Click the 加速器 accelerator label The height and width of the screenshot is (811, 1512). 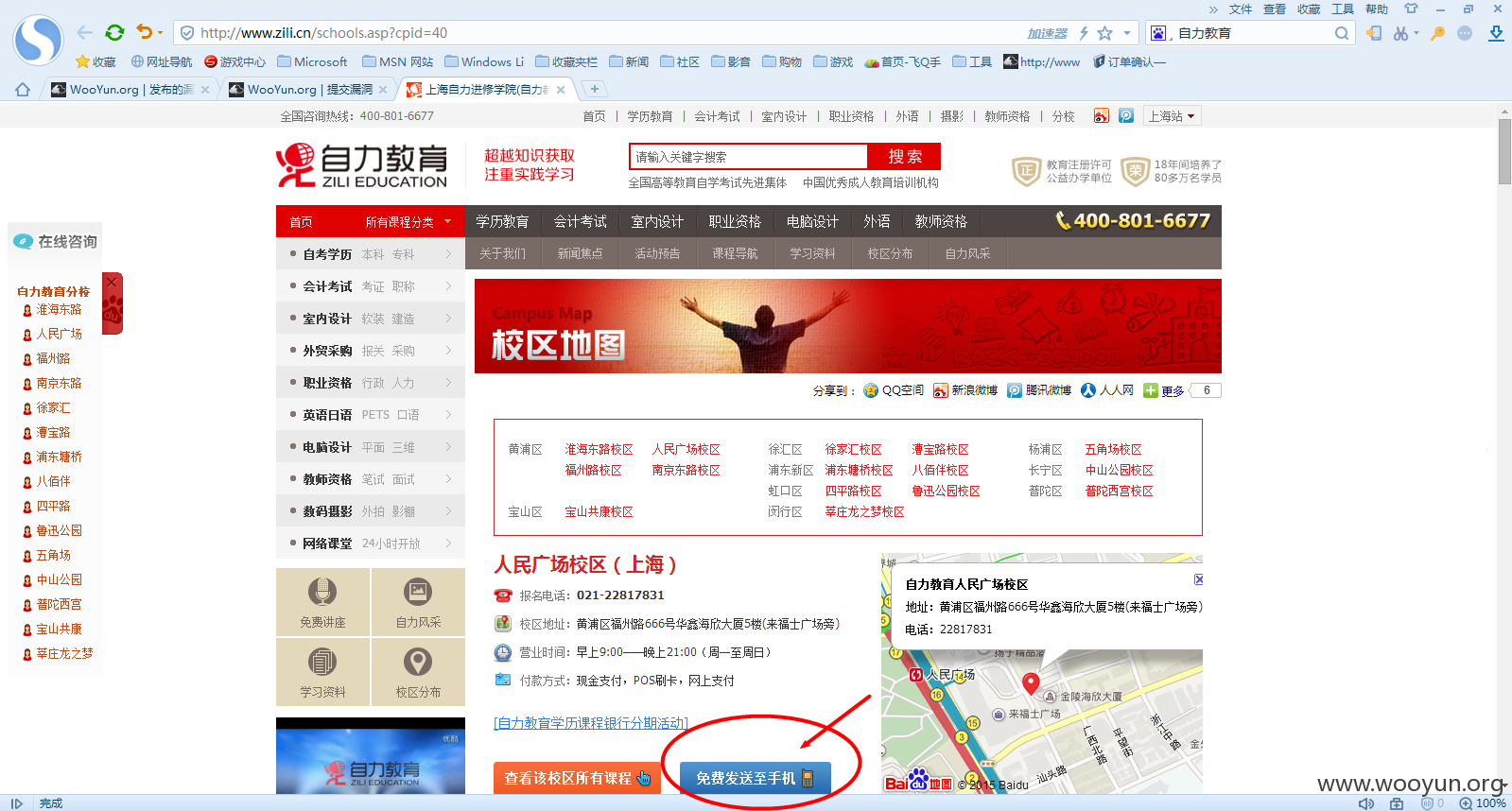[x=1047, y=33]
